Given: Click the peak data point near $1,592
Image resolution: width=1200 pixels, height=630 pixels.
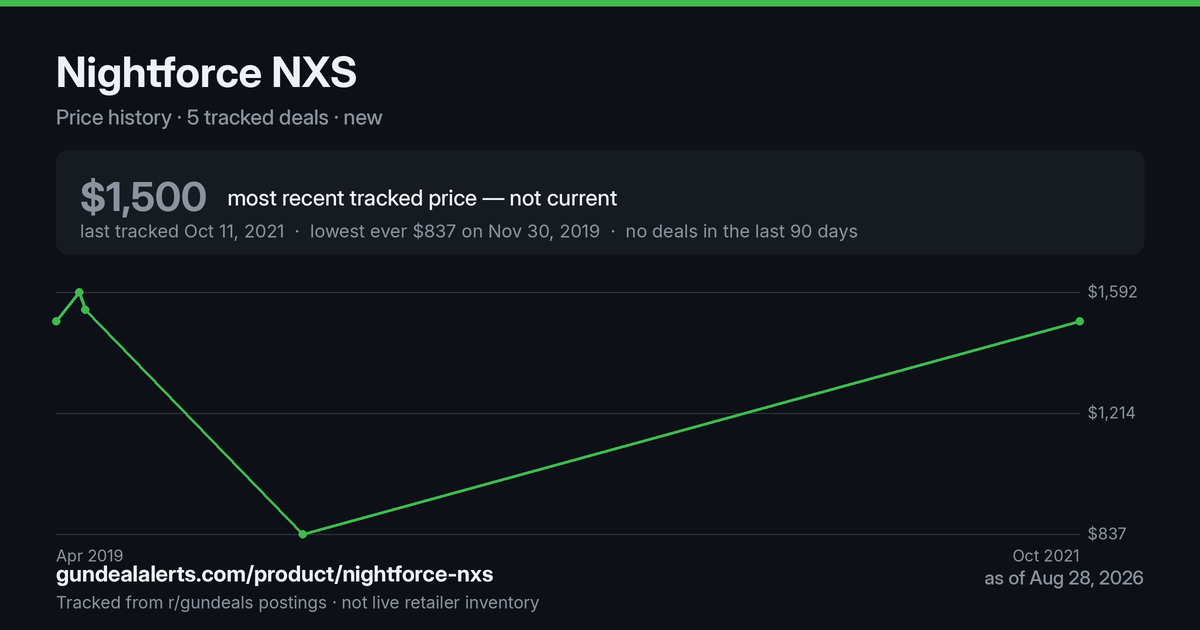Looking at the screenshot, I should pyautogui.click(x=79, y=292).
